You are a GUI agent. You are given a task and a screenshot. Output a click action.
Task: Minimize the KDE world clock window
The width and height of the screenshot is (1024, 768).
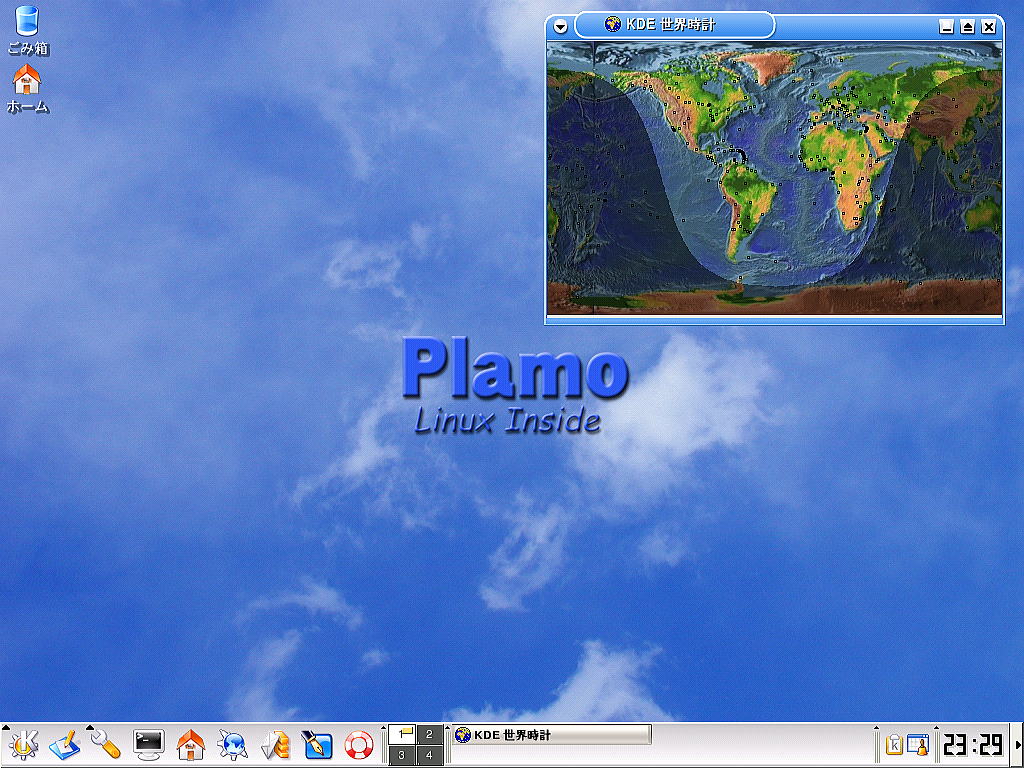946,27
